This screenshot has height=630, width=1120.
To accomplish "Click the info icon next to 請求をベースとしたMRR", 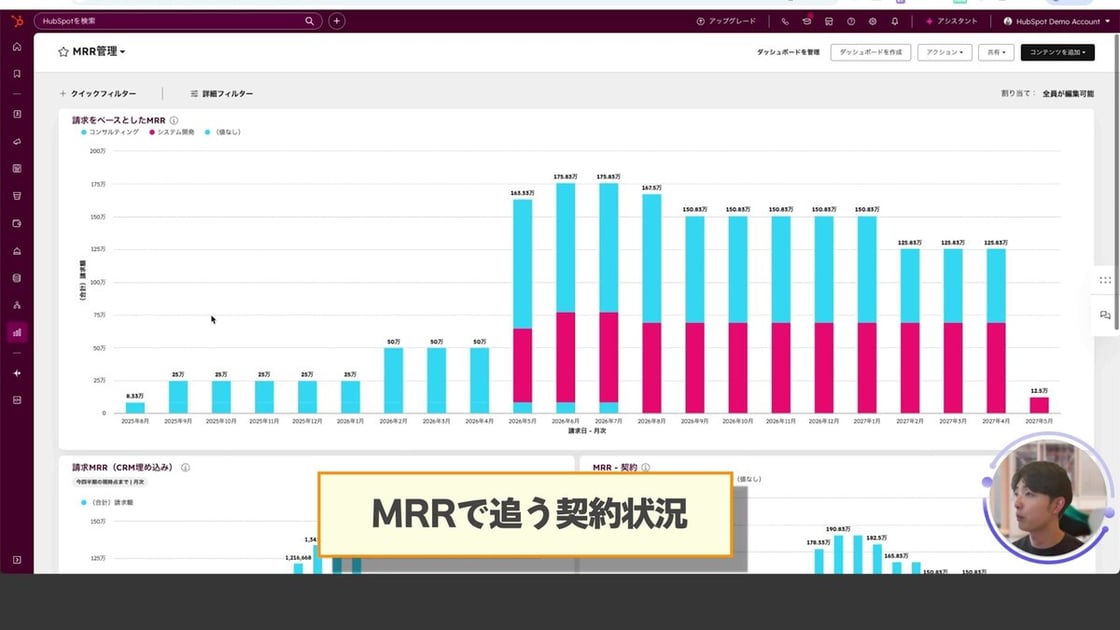I will tap(174, 119).
